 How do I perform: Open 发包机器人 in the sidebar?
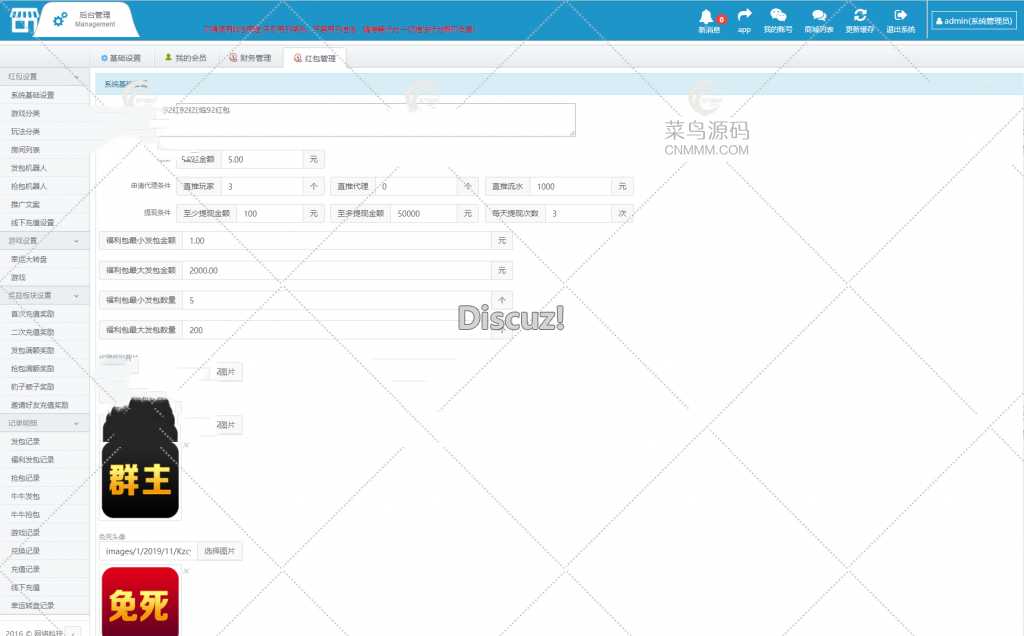point(28,168)
